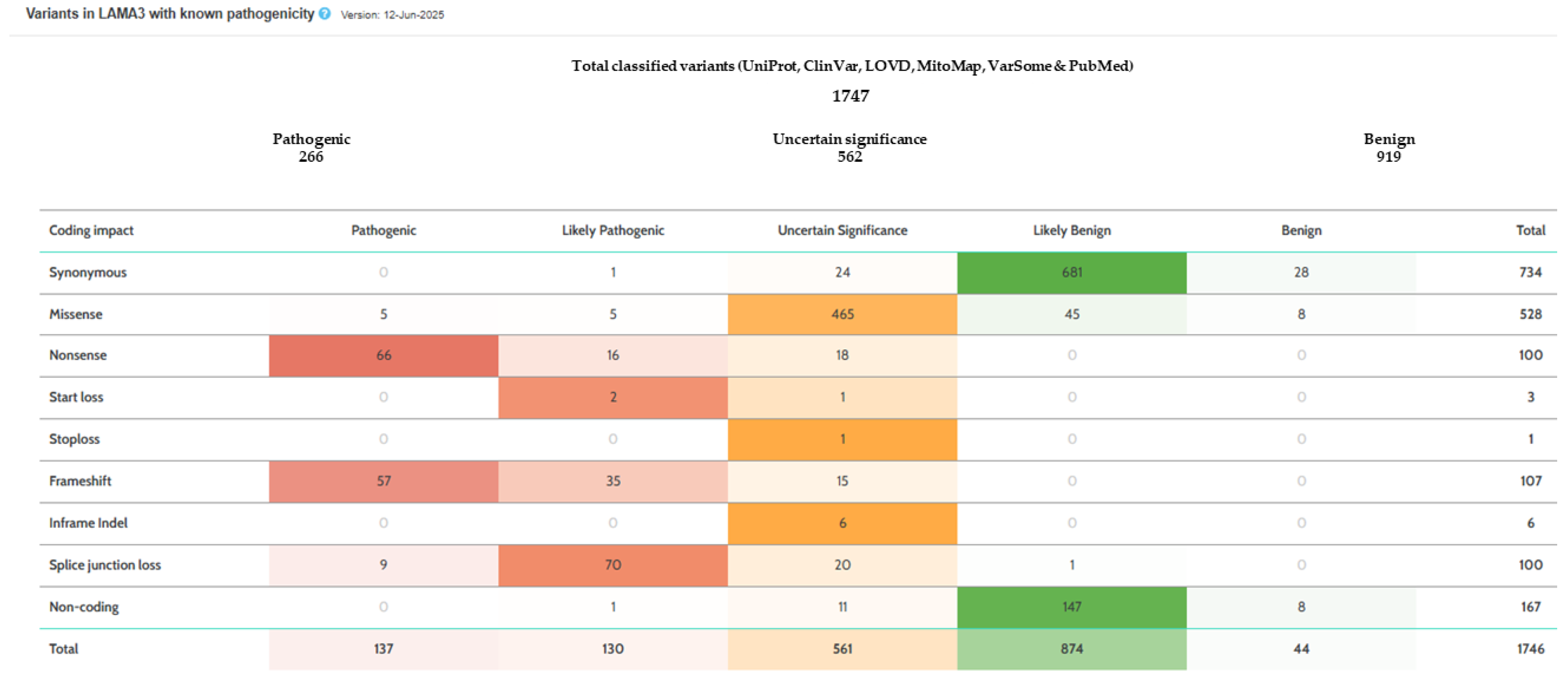Image resolution: width=1568 pixels, height=680 pixels.
Task: Select the Uncertain significance 562 summary
Action: click(x=849, y=148)
